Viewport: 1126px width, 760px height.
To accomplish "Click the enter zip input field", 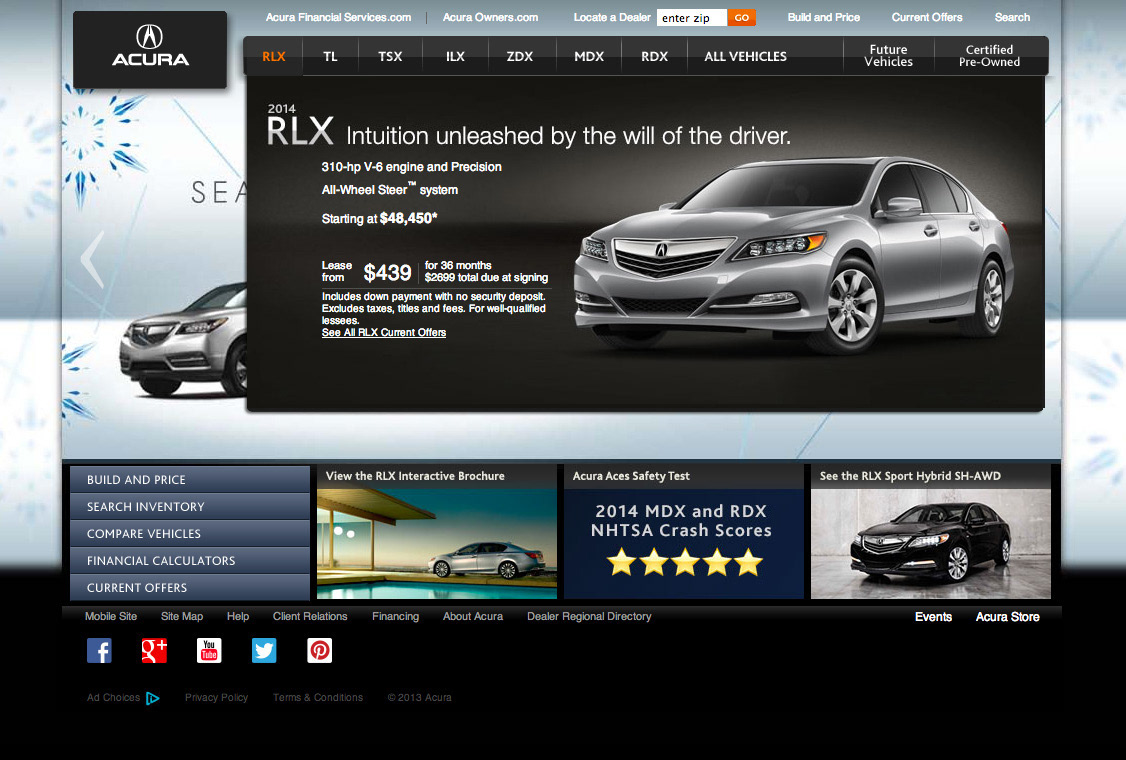I will coord(692,17).
